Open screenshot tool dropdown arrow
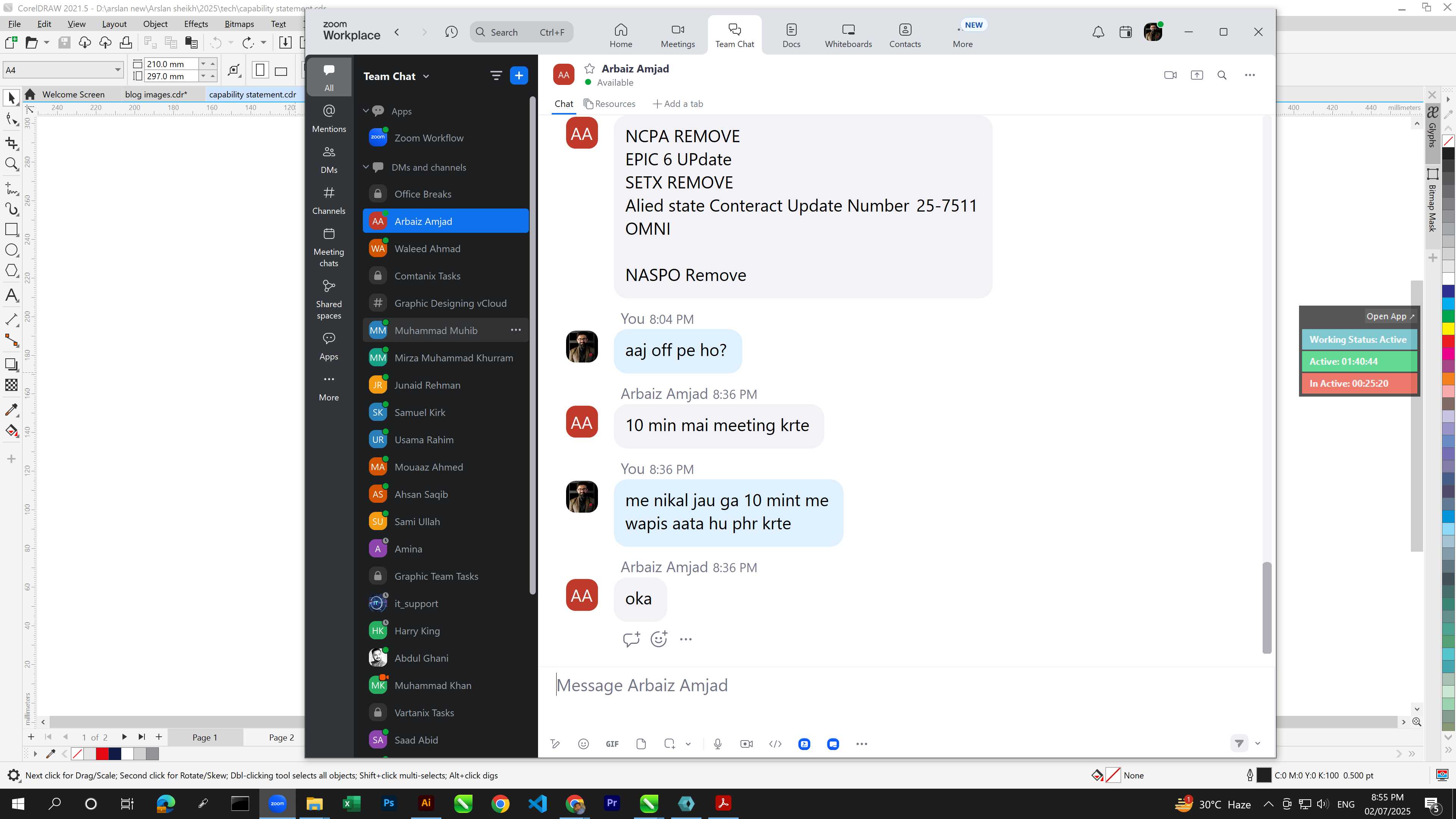This screenshot has height=819, width=1456. [x=688, y=744]
